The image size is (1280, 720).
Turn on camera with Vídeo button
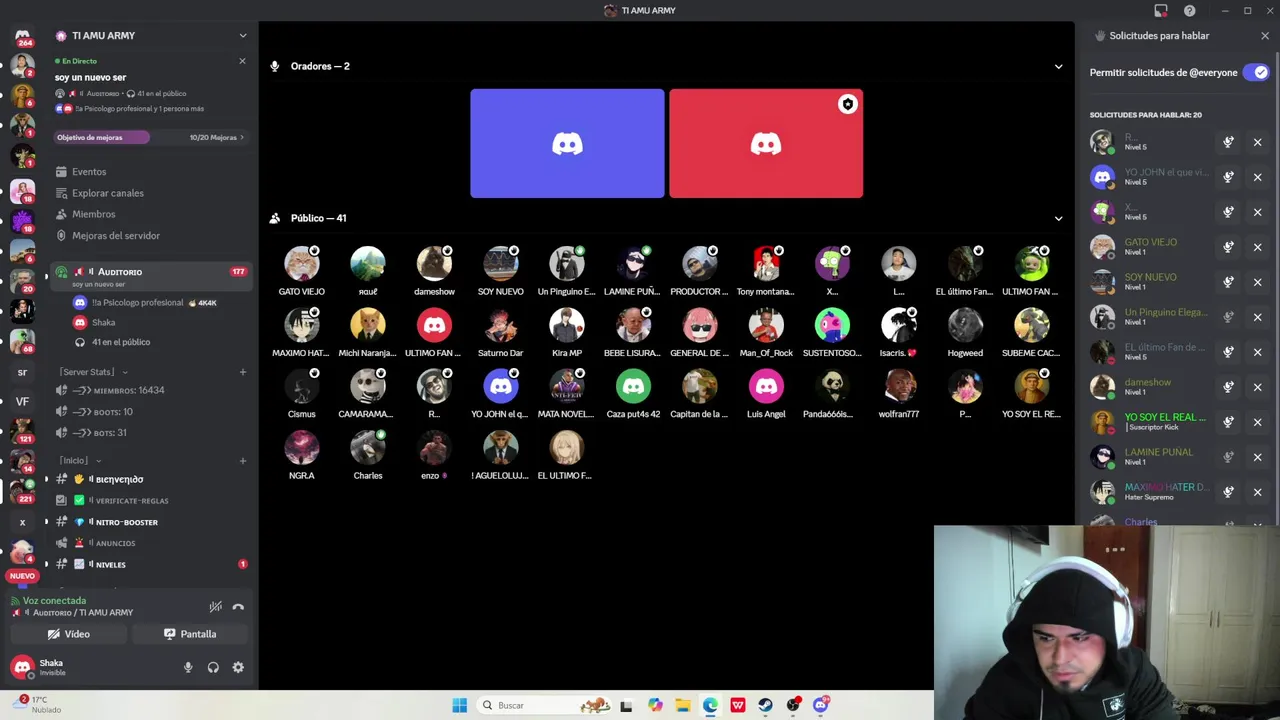click(69, 634)
